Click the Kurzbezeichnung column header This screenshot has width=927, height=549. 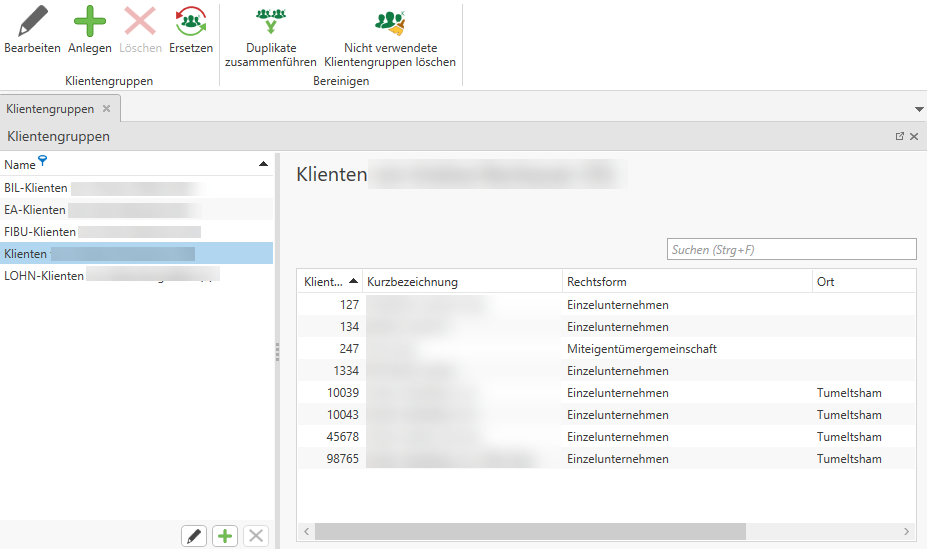click(x=412, y=282)
